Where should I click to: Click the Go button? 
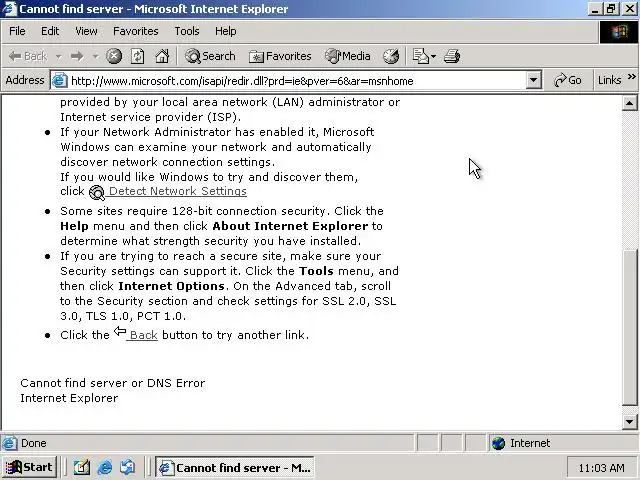click(567, 80)
